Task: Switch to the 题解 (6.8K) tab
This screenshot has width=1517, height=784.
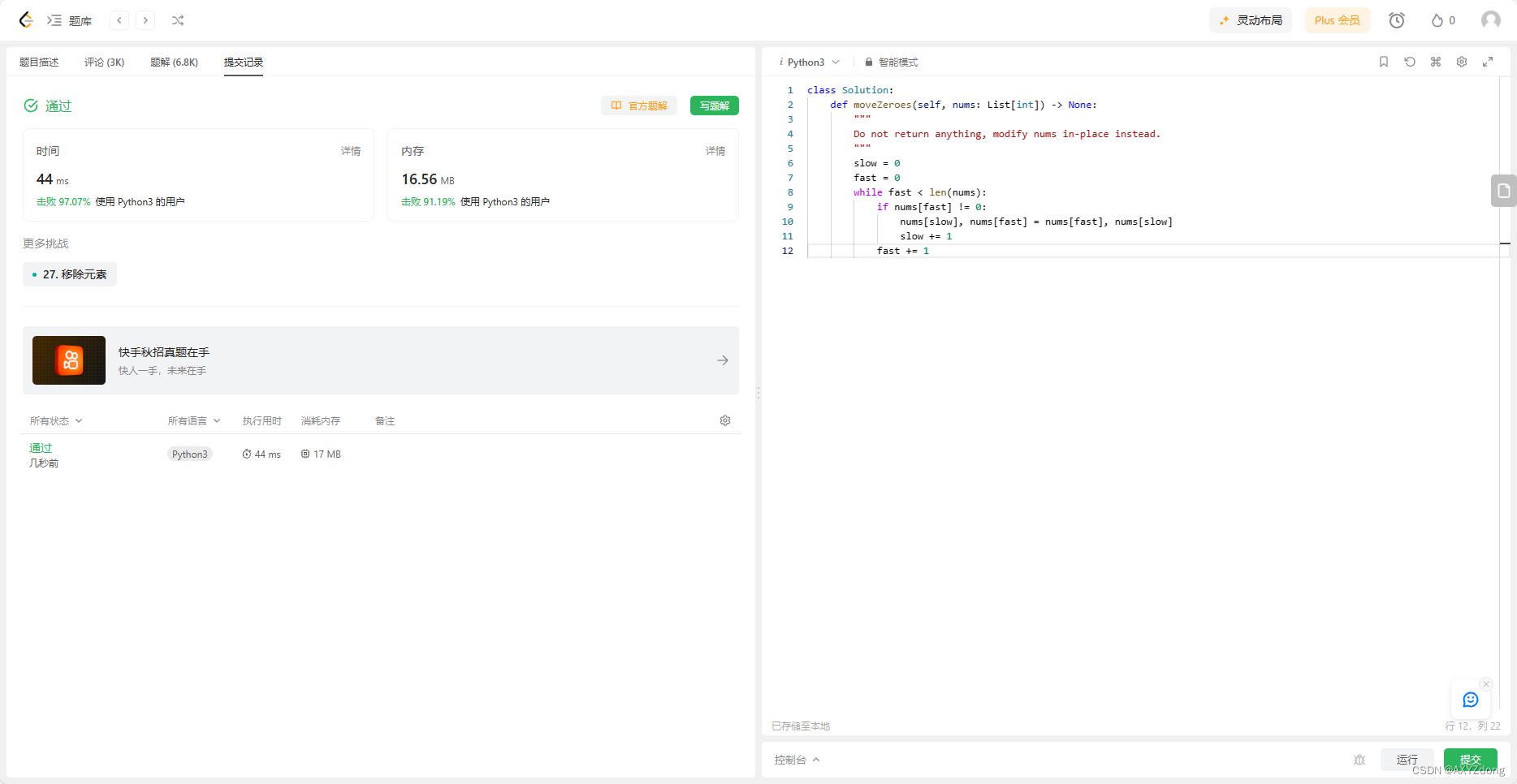Action: tap(174, 62)
